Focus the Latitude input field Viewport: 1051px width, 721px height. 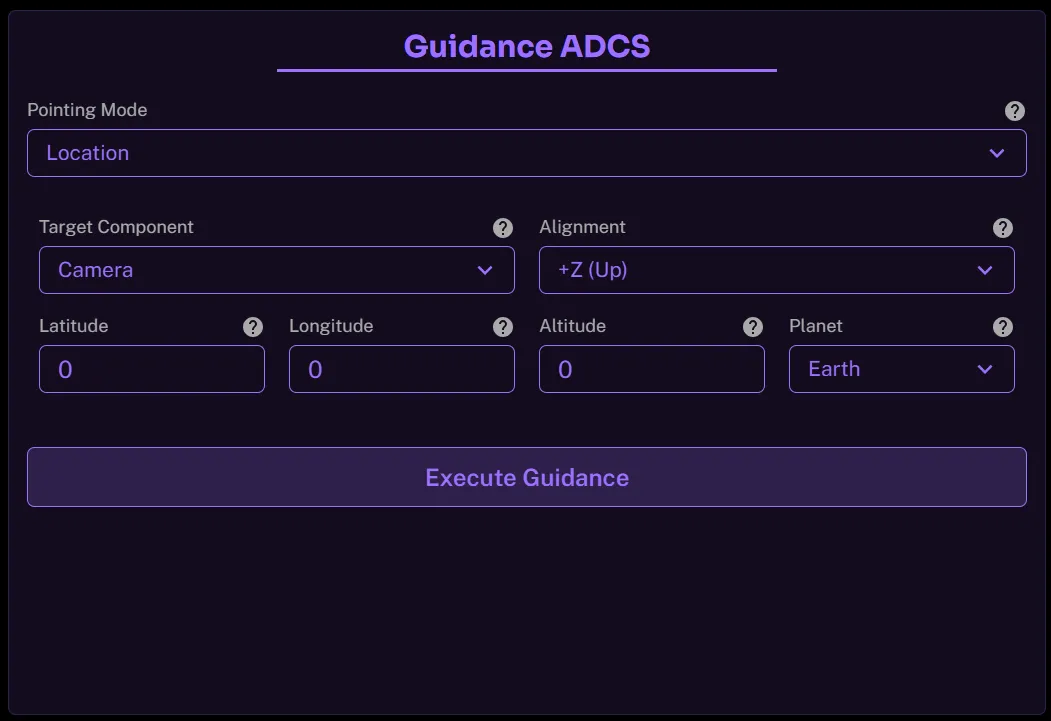coord(152,369)
